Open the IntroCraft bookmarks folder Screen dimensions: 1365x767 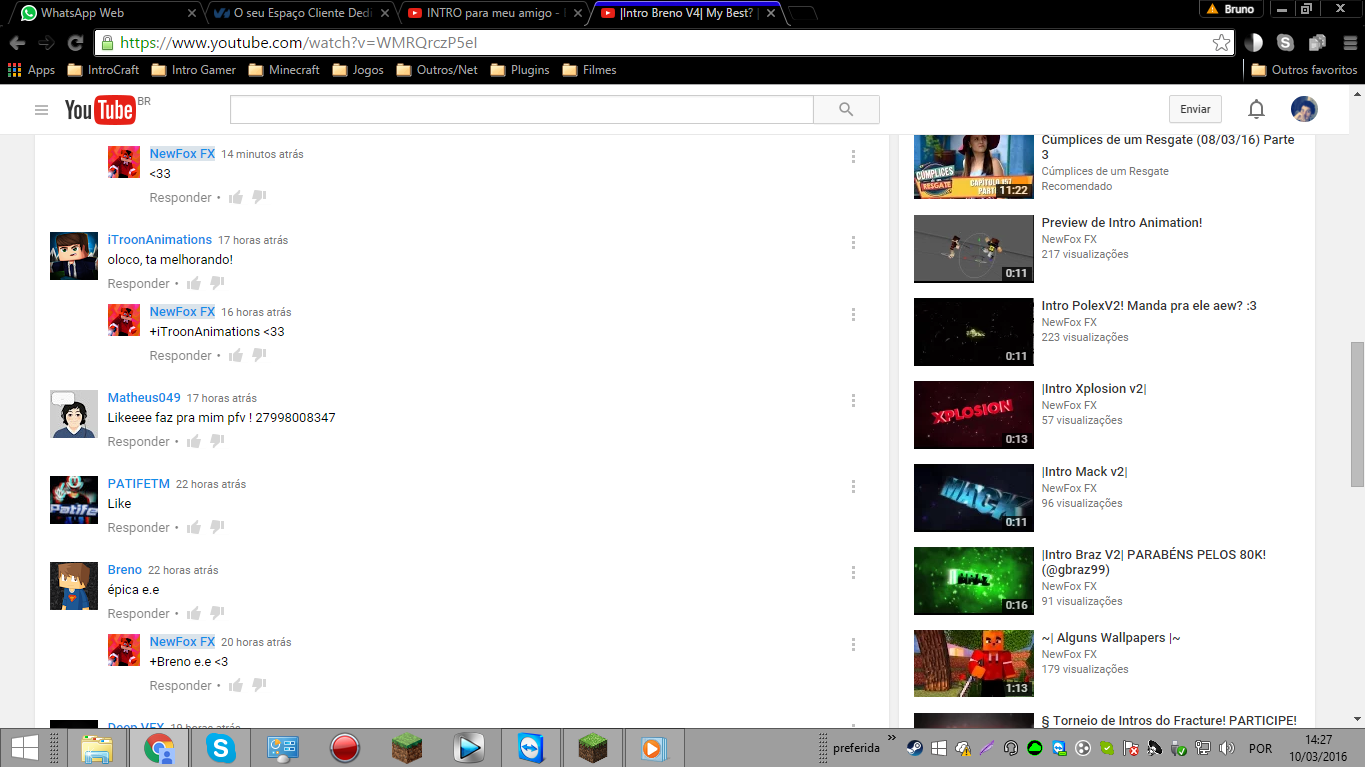tap(103, 70)
